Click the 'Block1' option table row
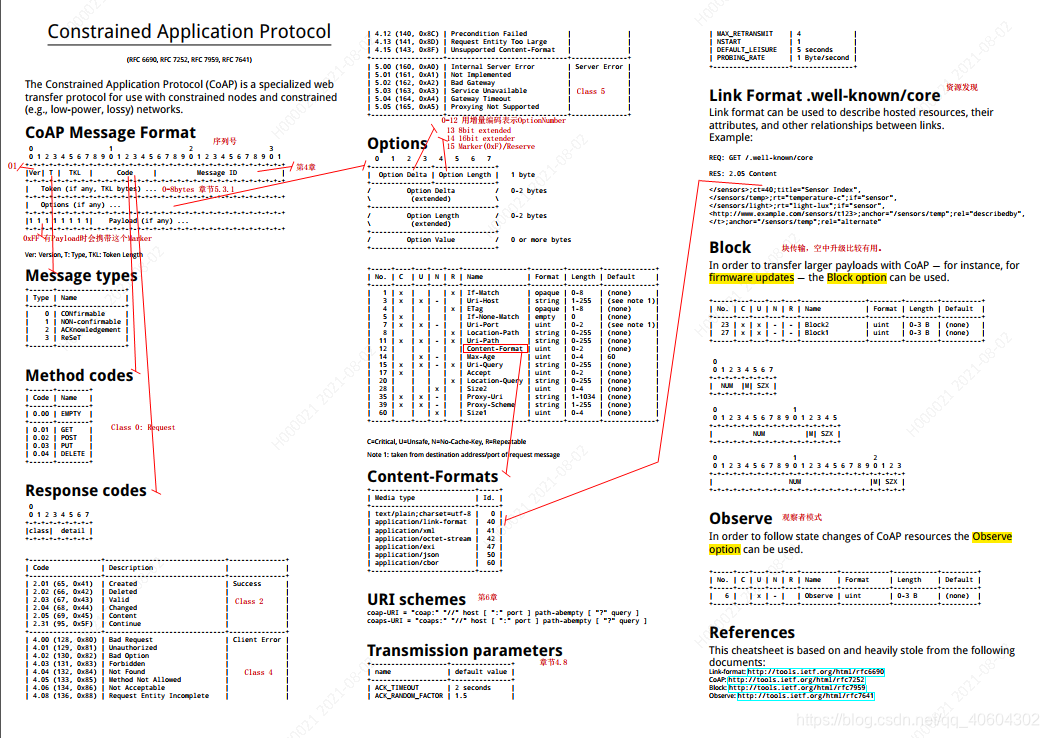Screen dimensions: 1049x738 [847, 333]
